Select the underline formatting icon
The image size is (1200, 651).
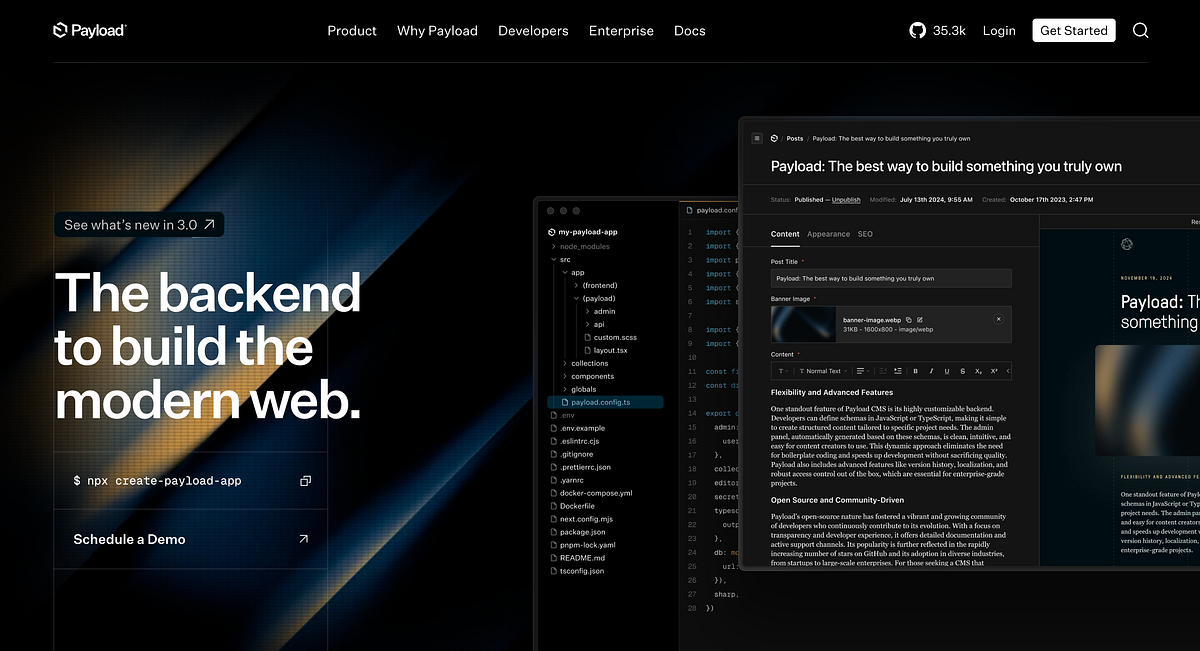(x=946, y=371)
